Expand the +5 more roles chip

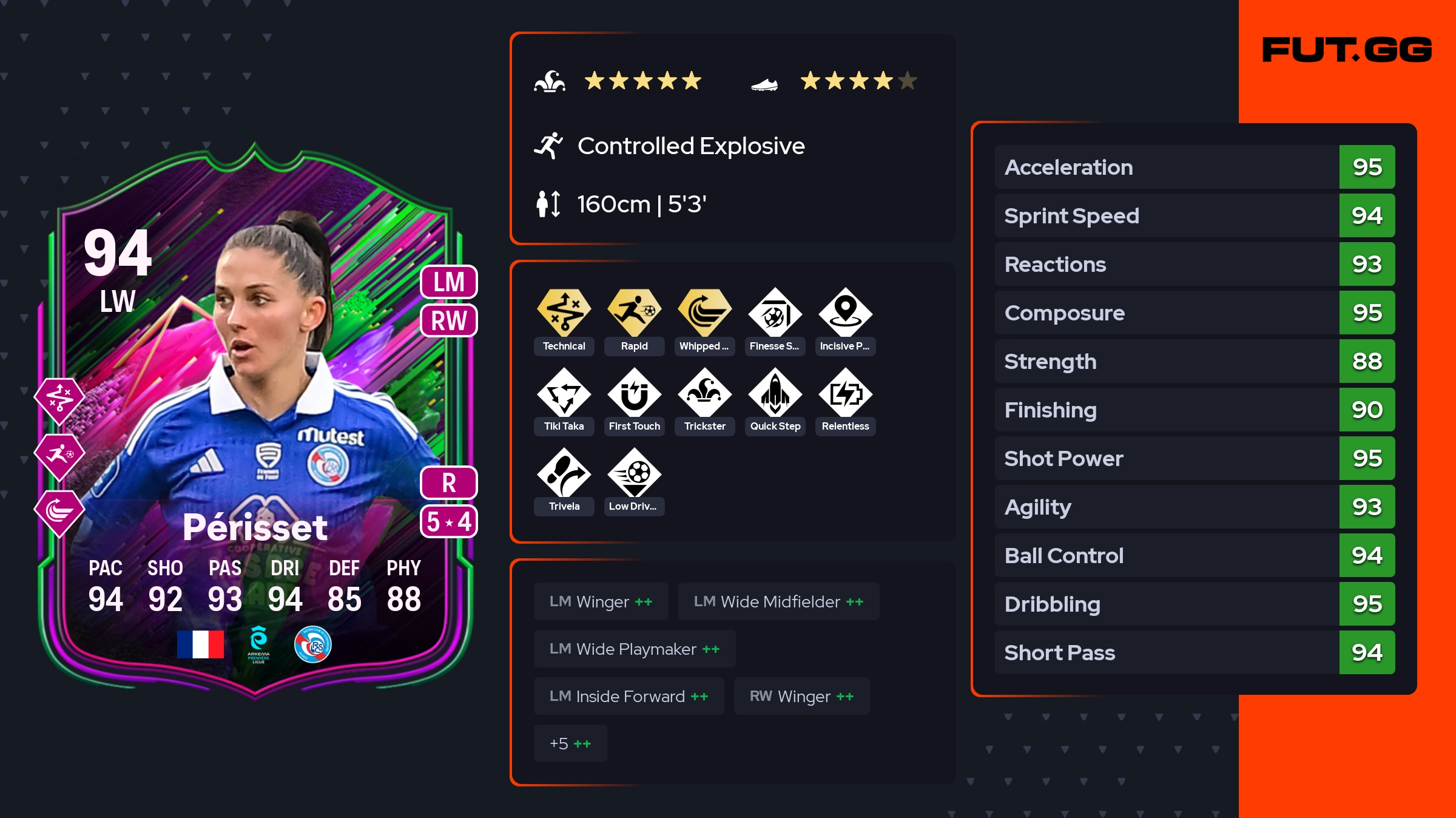pyautogui.click(x=570, y=743)
